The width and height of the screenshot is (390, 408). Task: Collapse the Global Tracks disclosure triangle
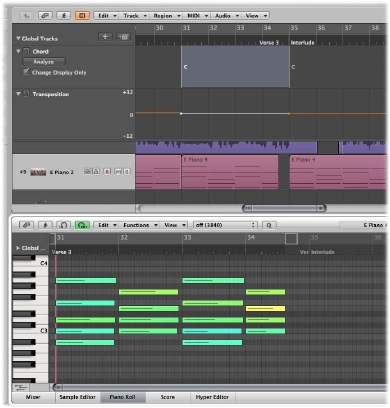click(18, 38)
